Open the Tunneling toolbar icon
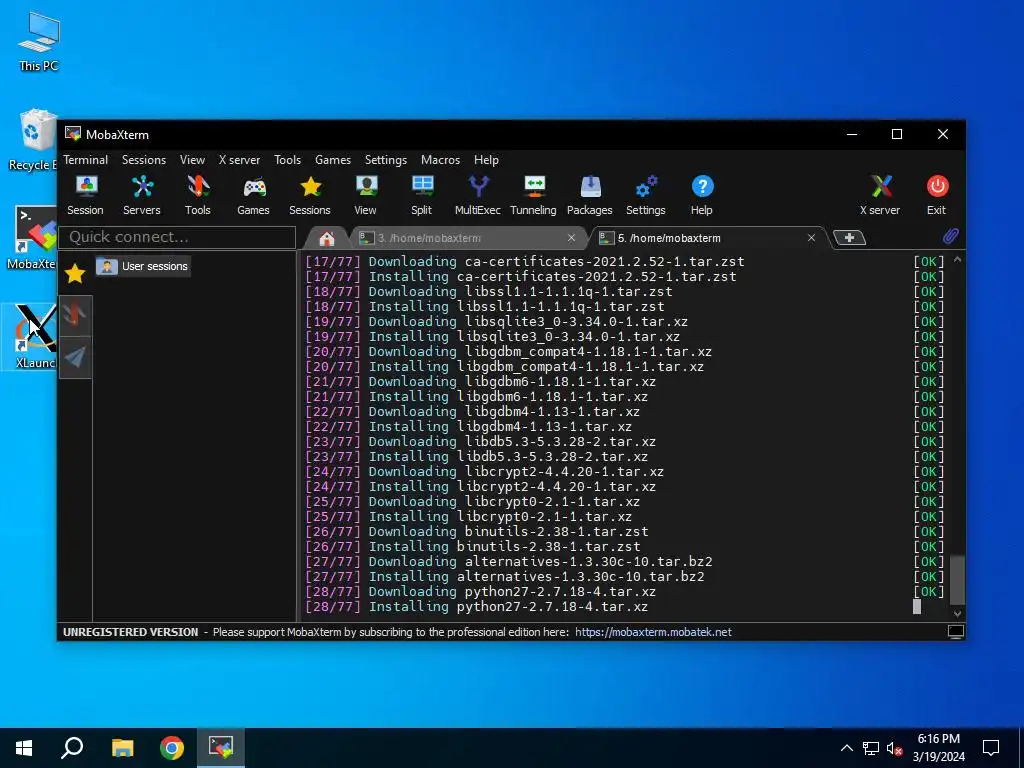 tap(534, 195)
